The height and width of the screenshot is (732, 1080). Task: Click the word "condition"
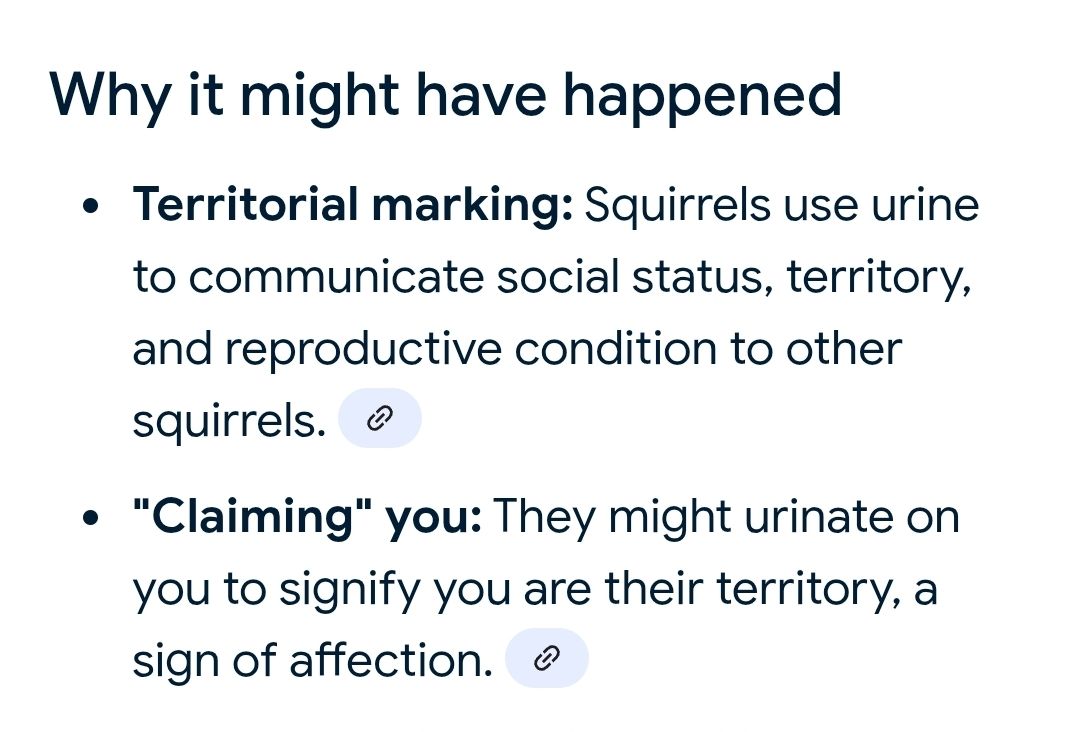(616, 348)
